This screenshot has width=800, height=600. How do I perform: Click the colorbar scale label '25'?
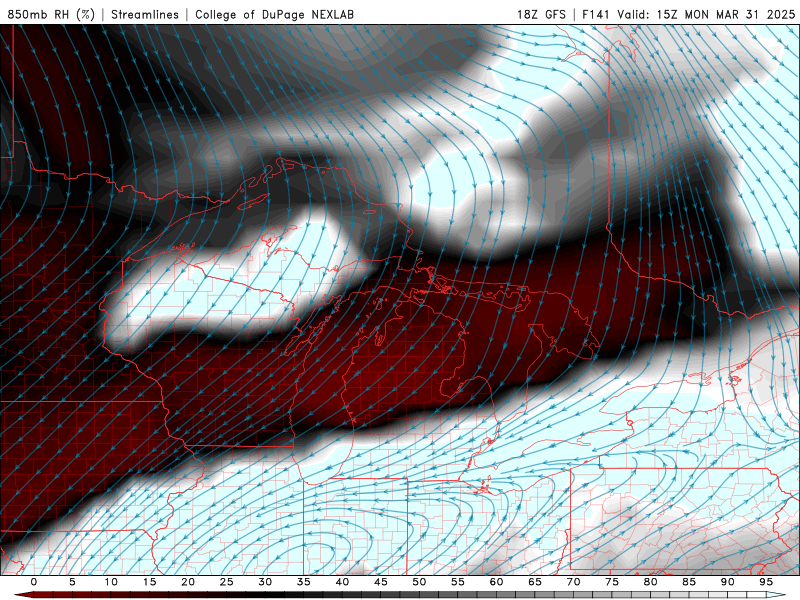227,582
